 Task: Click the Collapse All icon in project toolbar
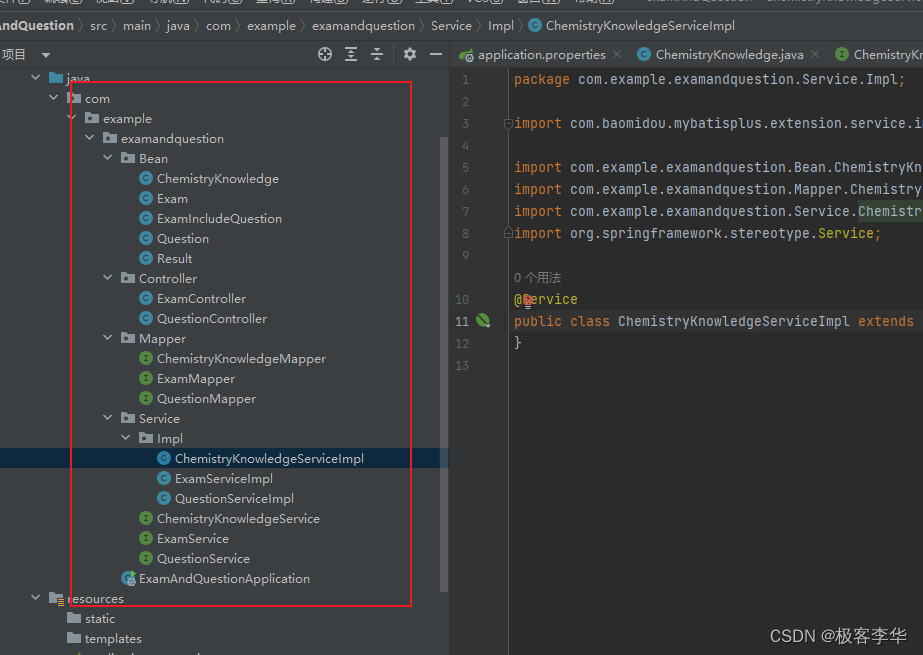click(x=377, y=55)
